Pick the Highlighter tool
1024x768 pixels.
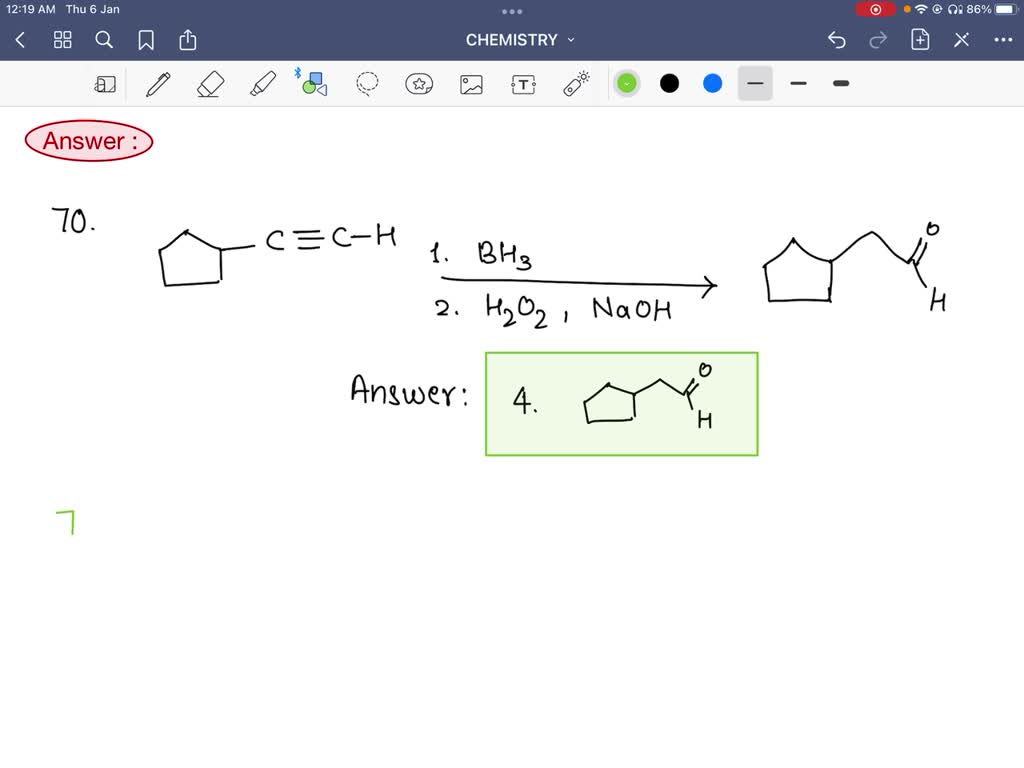tap(262, 84)
